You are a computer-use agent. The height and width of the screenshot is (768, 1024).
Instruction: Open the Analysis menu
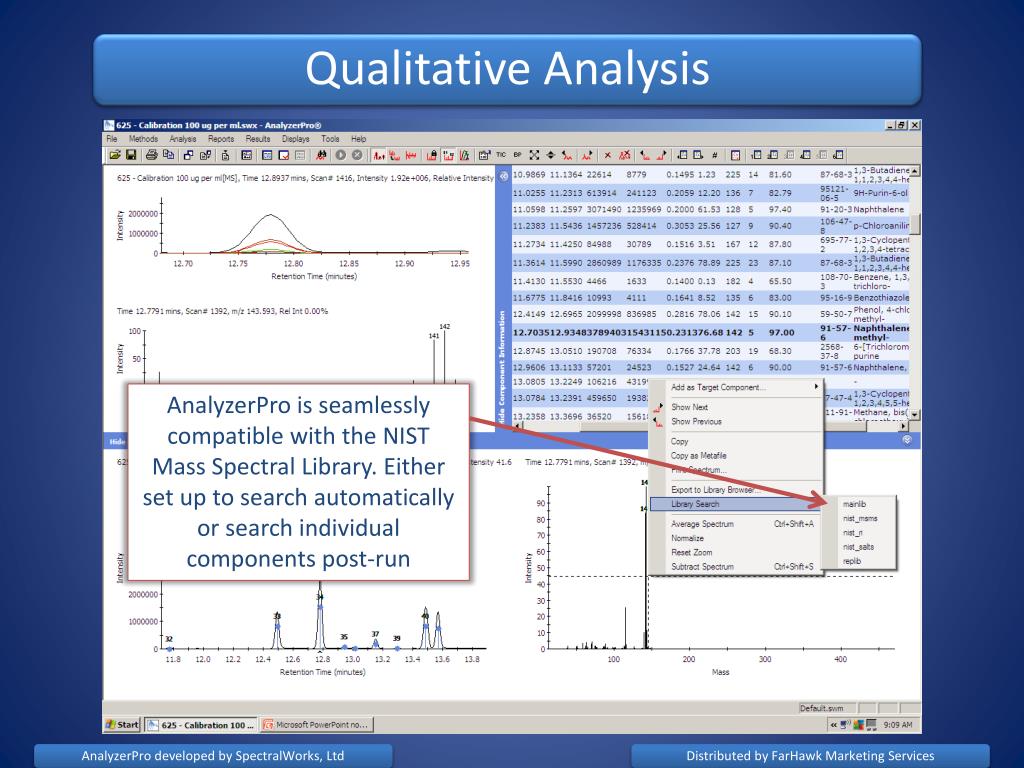(x=183, y=139)
